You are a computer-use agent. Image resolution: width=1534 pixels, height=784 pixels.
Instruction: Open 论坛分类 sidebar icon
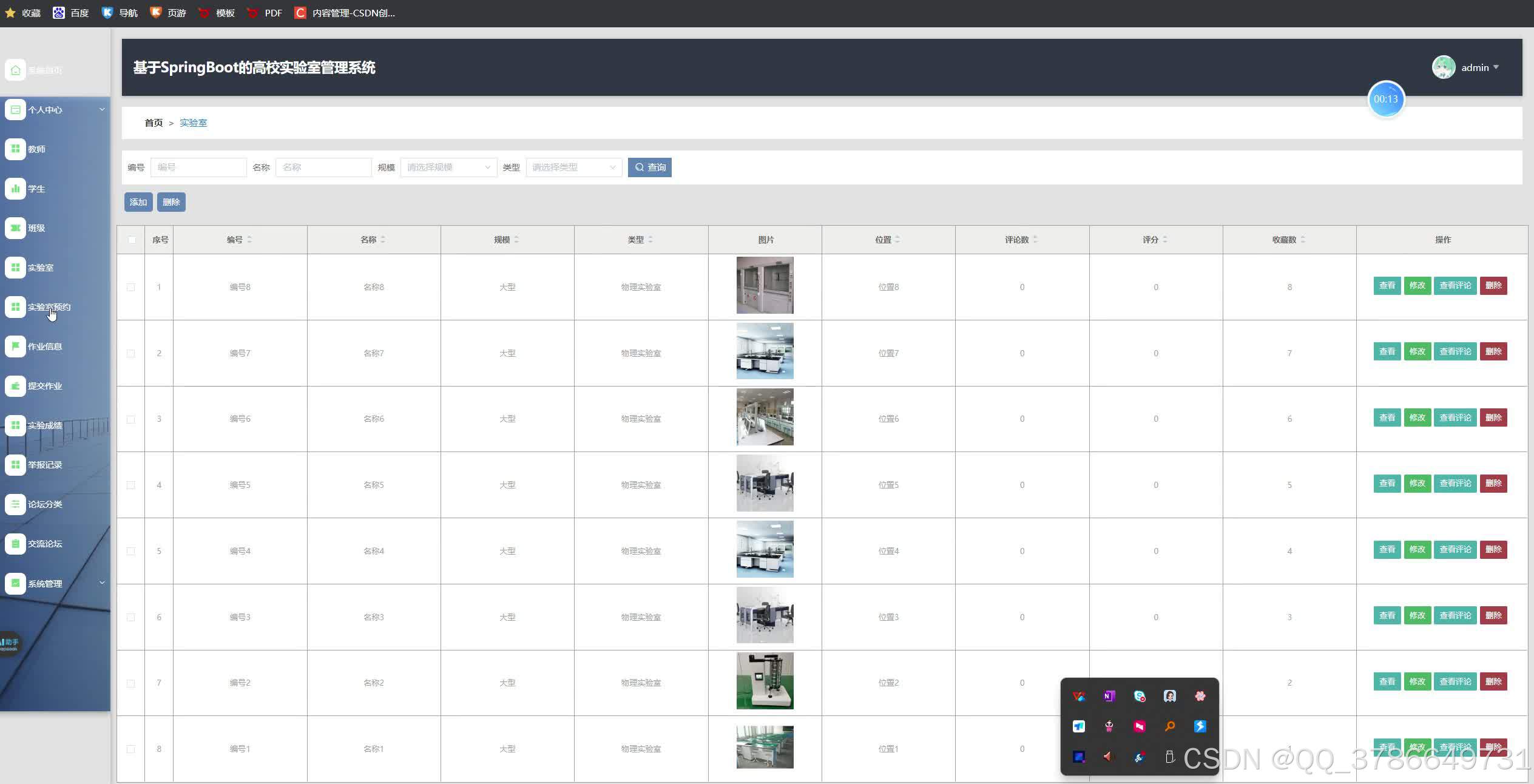click(x=15, y=504)
